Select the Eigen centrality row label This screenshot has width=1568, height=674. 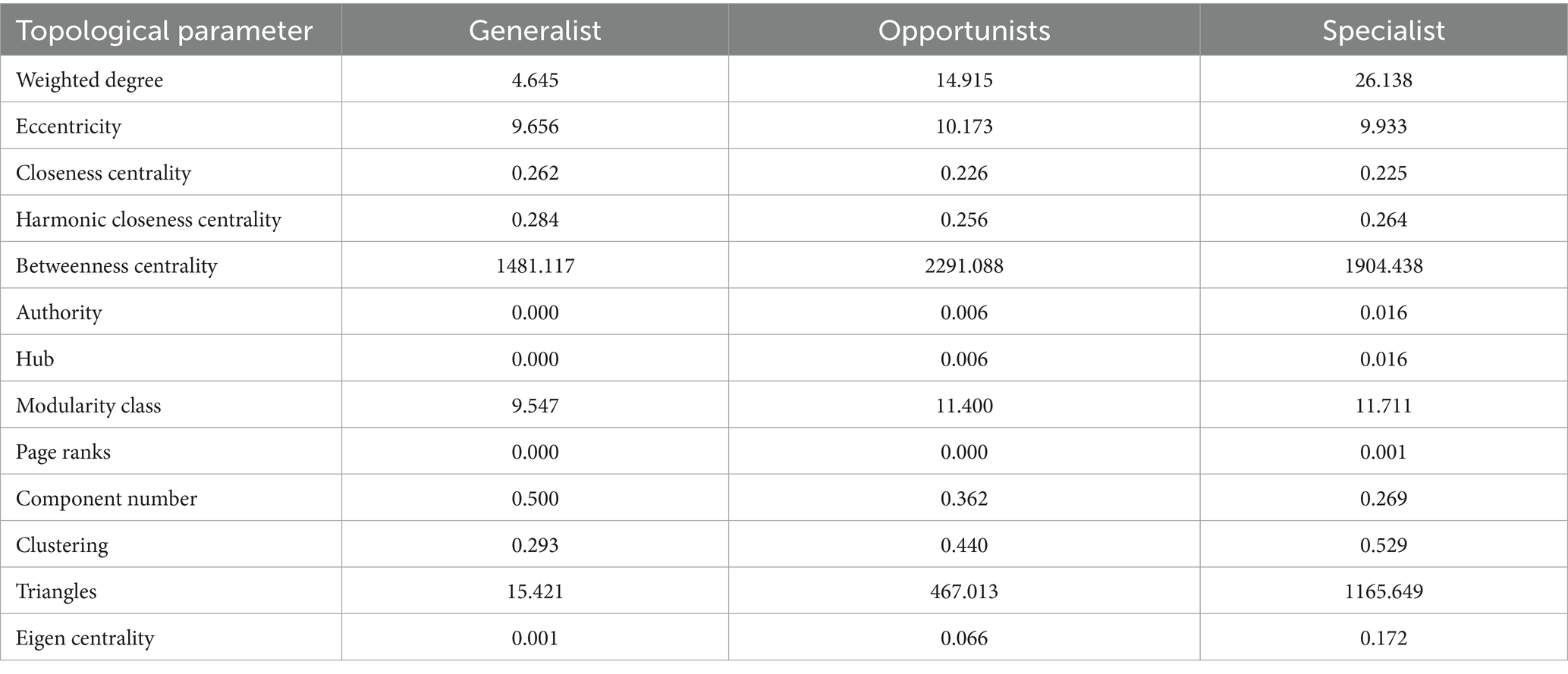pos(85,638)
